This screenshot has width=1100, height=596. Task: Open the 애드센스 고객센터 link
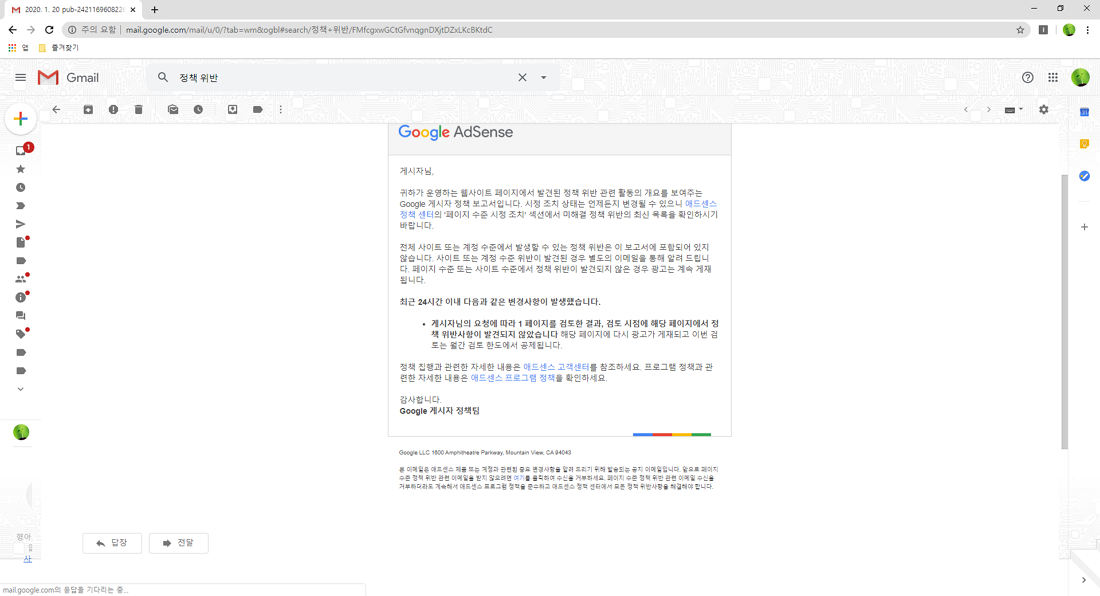tap(556, 367)
